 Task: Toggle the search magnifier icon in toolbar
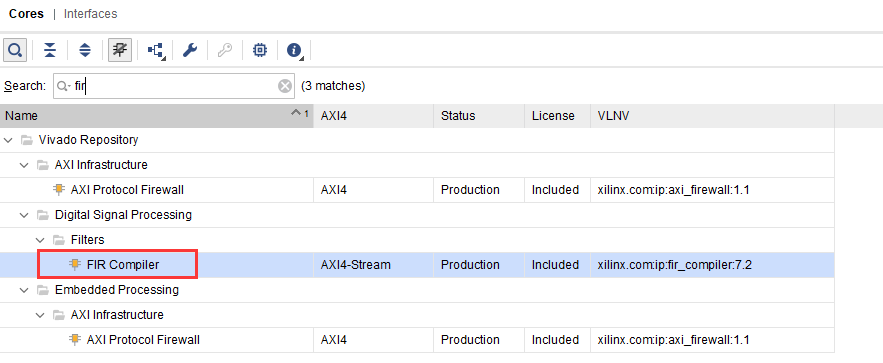click(x=15, y=51)
